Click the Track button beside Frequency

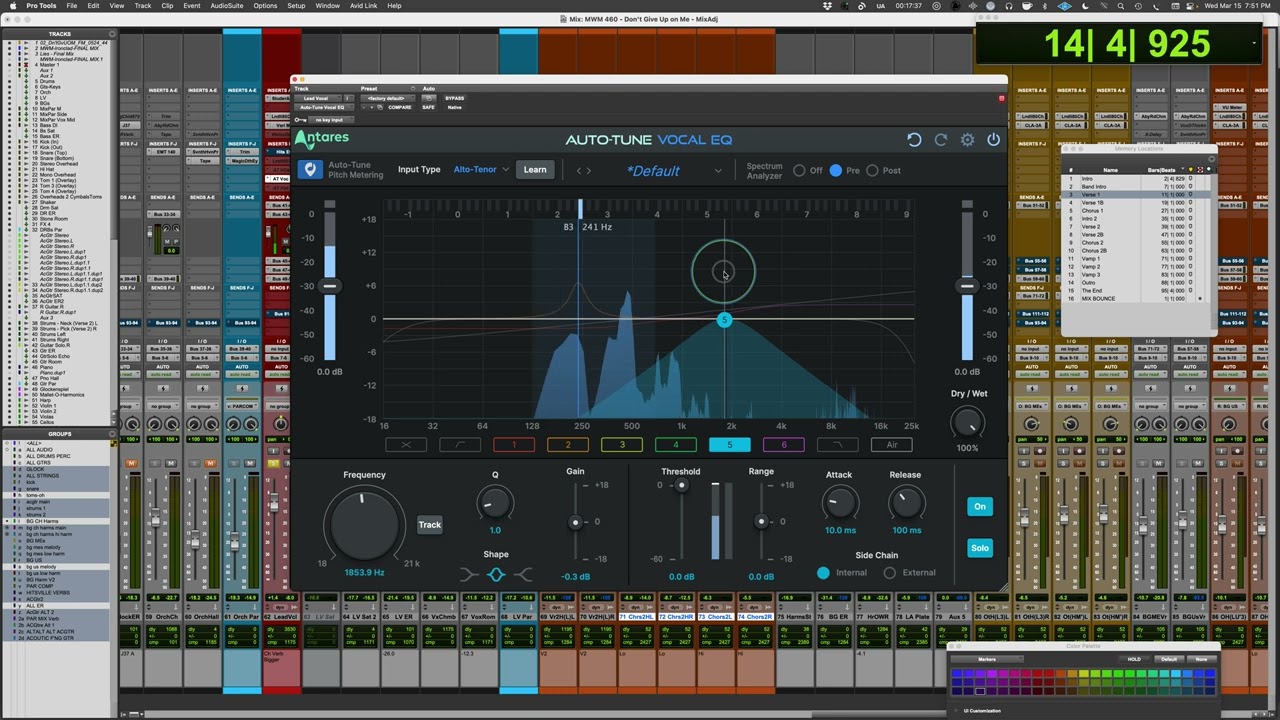pos(429,525)
